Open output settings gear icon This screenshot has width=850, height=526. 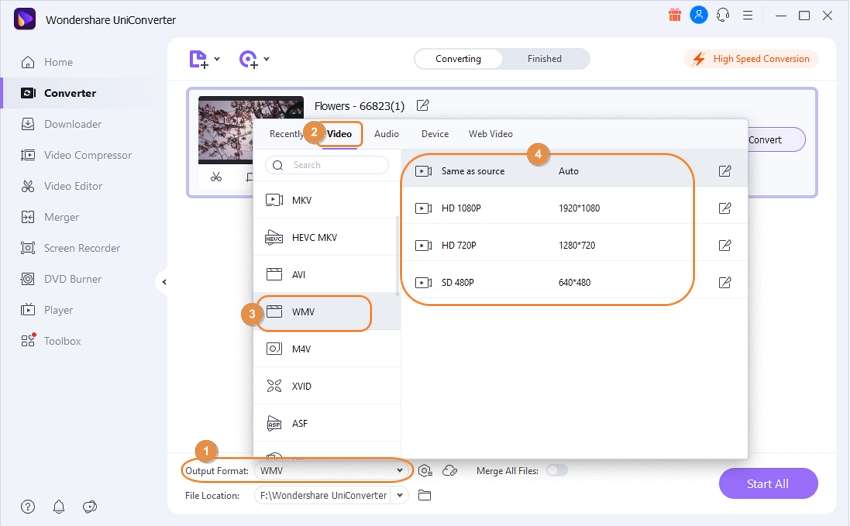click(424, 471)
